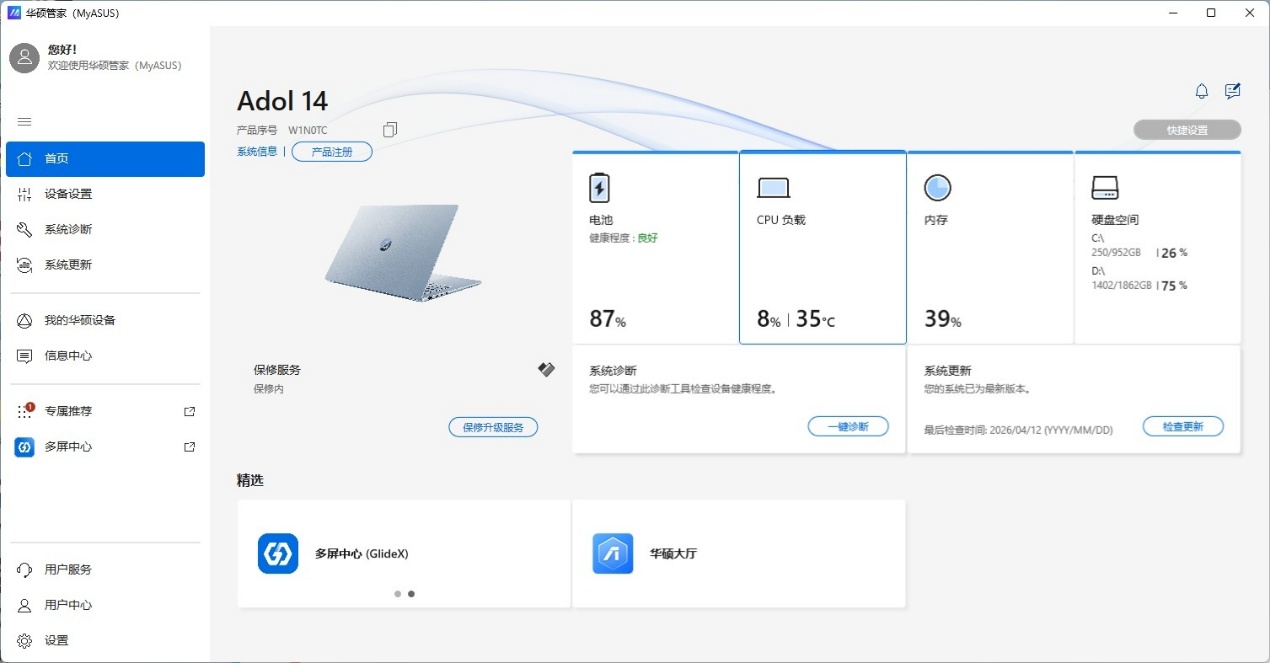Image resolution: width=1270 pixels, height=663 pixels.
Task: Click the GlideX logo in featured card
Action: [278, 553]
